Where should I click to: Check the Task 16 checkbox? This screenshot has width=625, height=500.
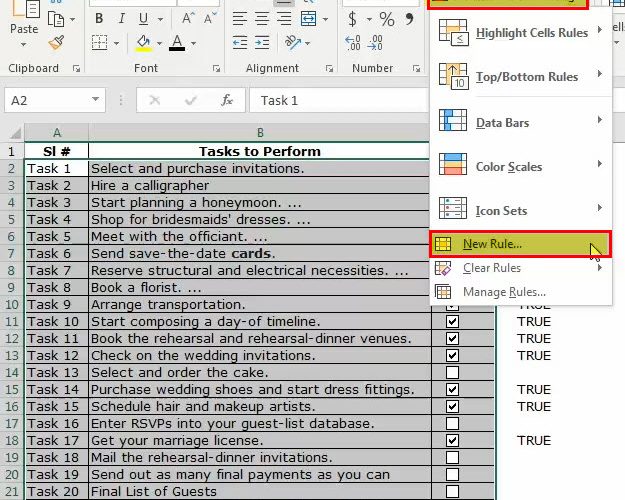tap(452, 423)
